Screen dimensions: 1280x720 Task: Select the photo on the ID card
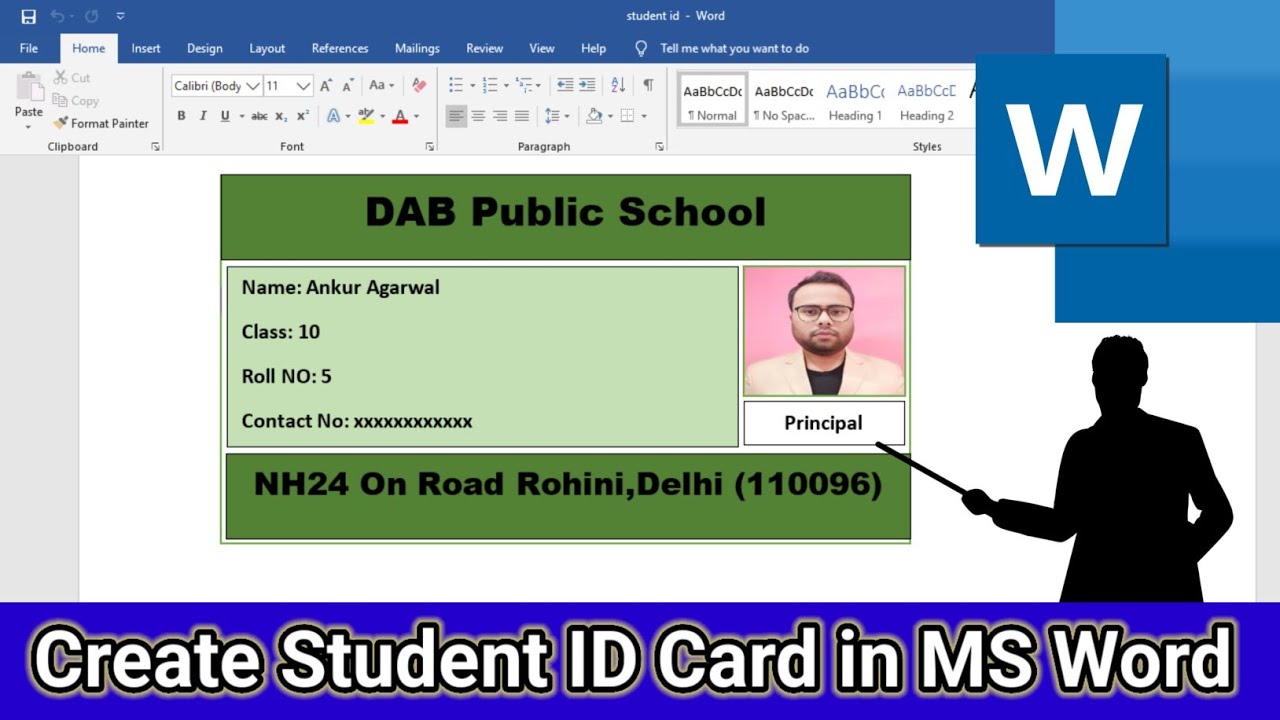point(824,331)
